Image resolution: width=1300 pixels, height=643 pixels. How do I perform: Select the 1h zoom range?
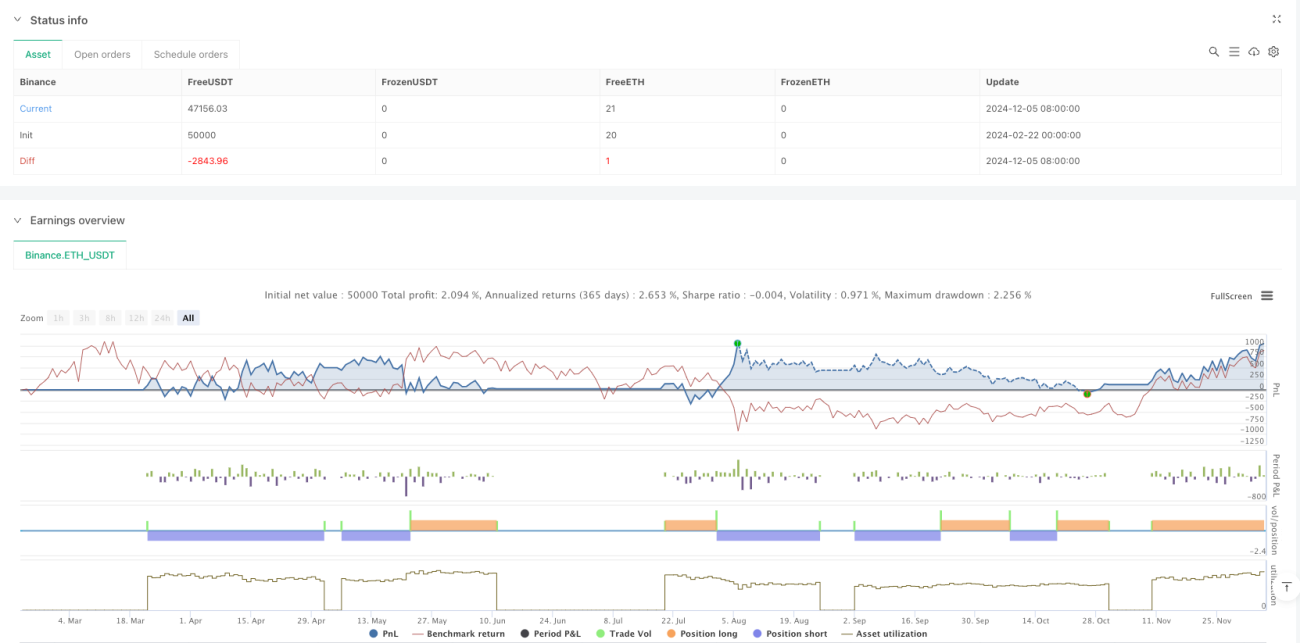click(59, 318)
